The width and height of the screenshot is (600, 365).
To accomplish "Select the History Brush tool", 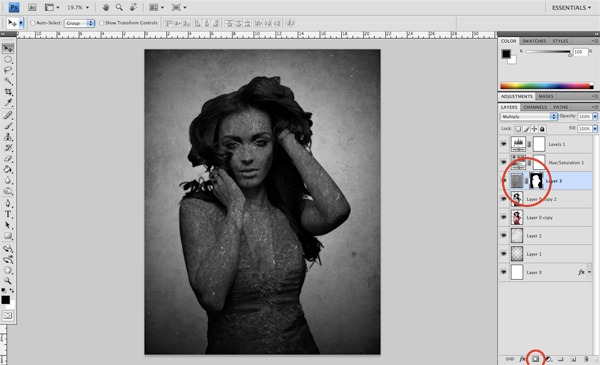I will tap(8, 148).
